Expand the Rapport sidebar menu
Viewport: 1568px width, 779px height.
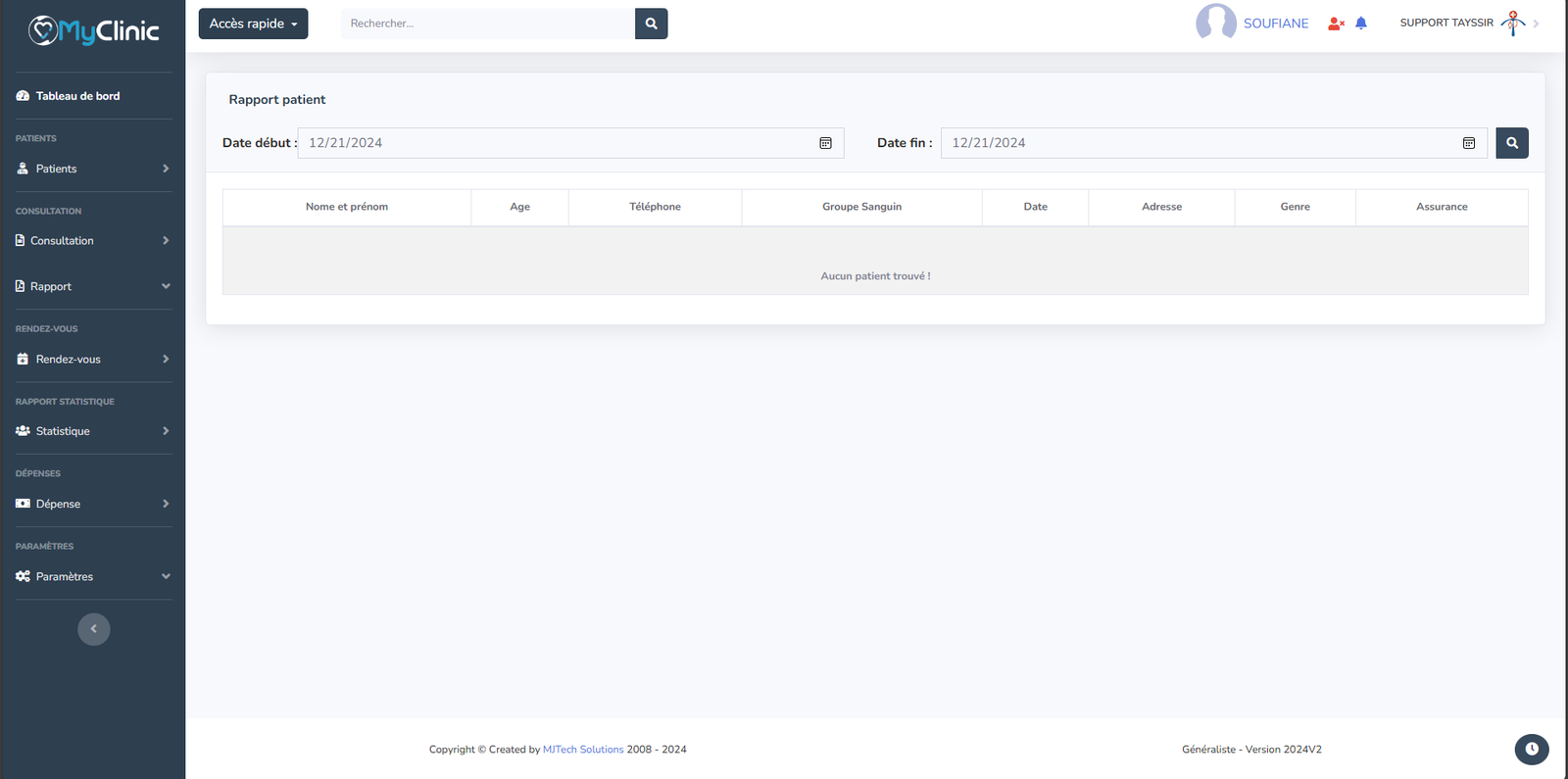point(93,286)
